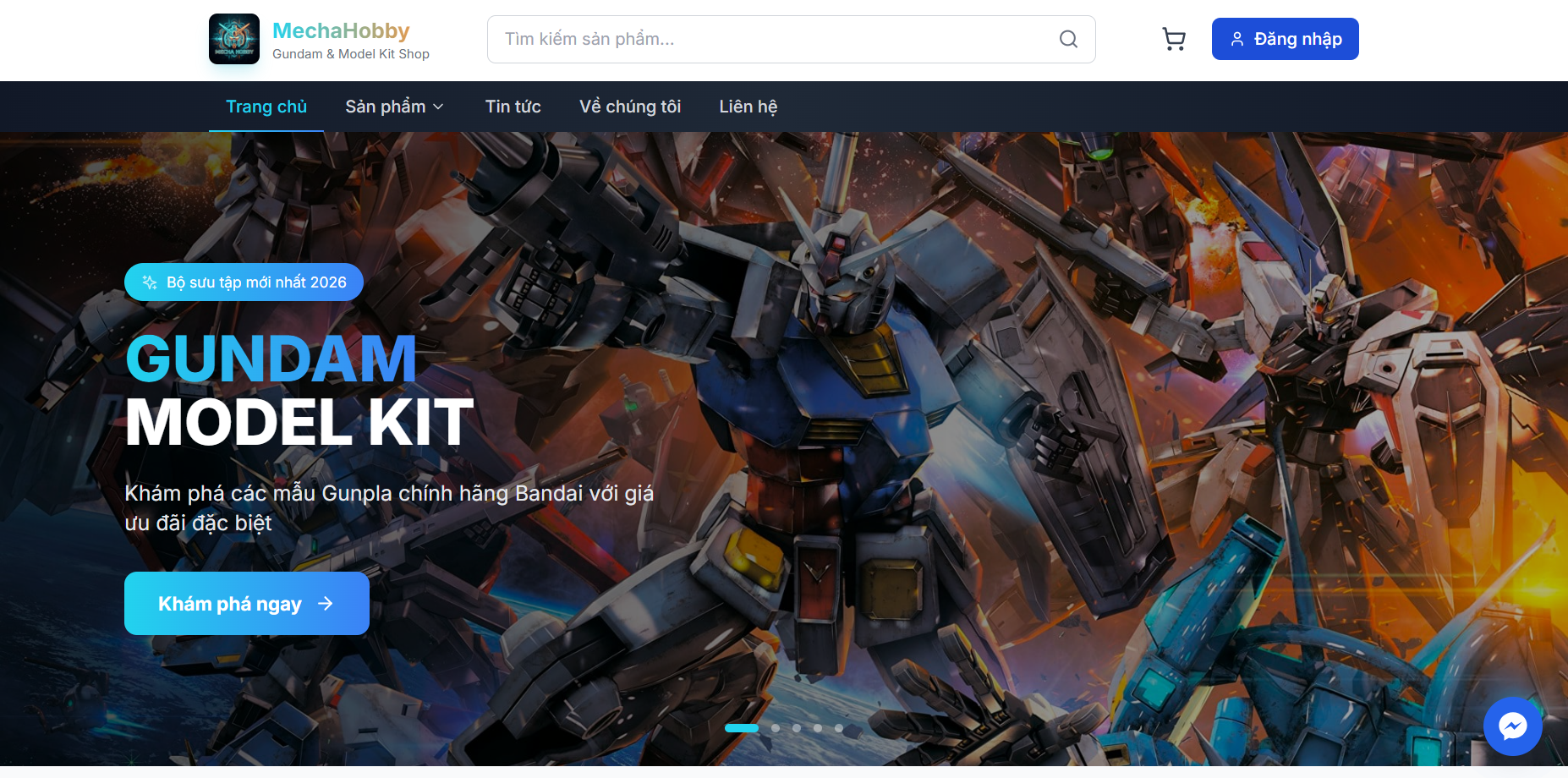Select the Trang chủ menu item
1568x778 pixels.
[x=266, y=107]
